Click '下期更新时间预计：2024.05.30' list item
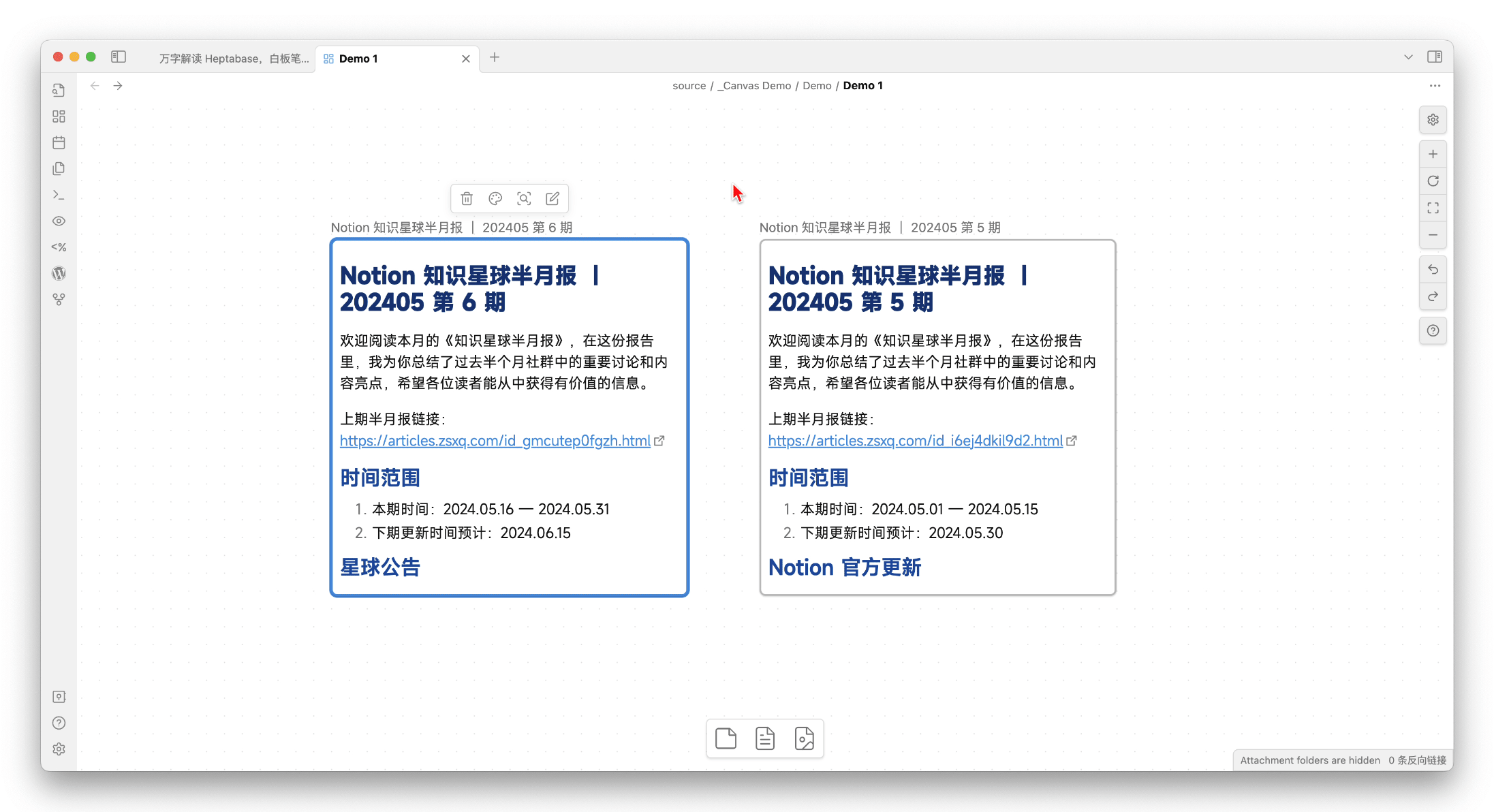Screen dimensions: 1494x812 click(901, 533)
